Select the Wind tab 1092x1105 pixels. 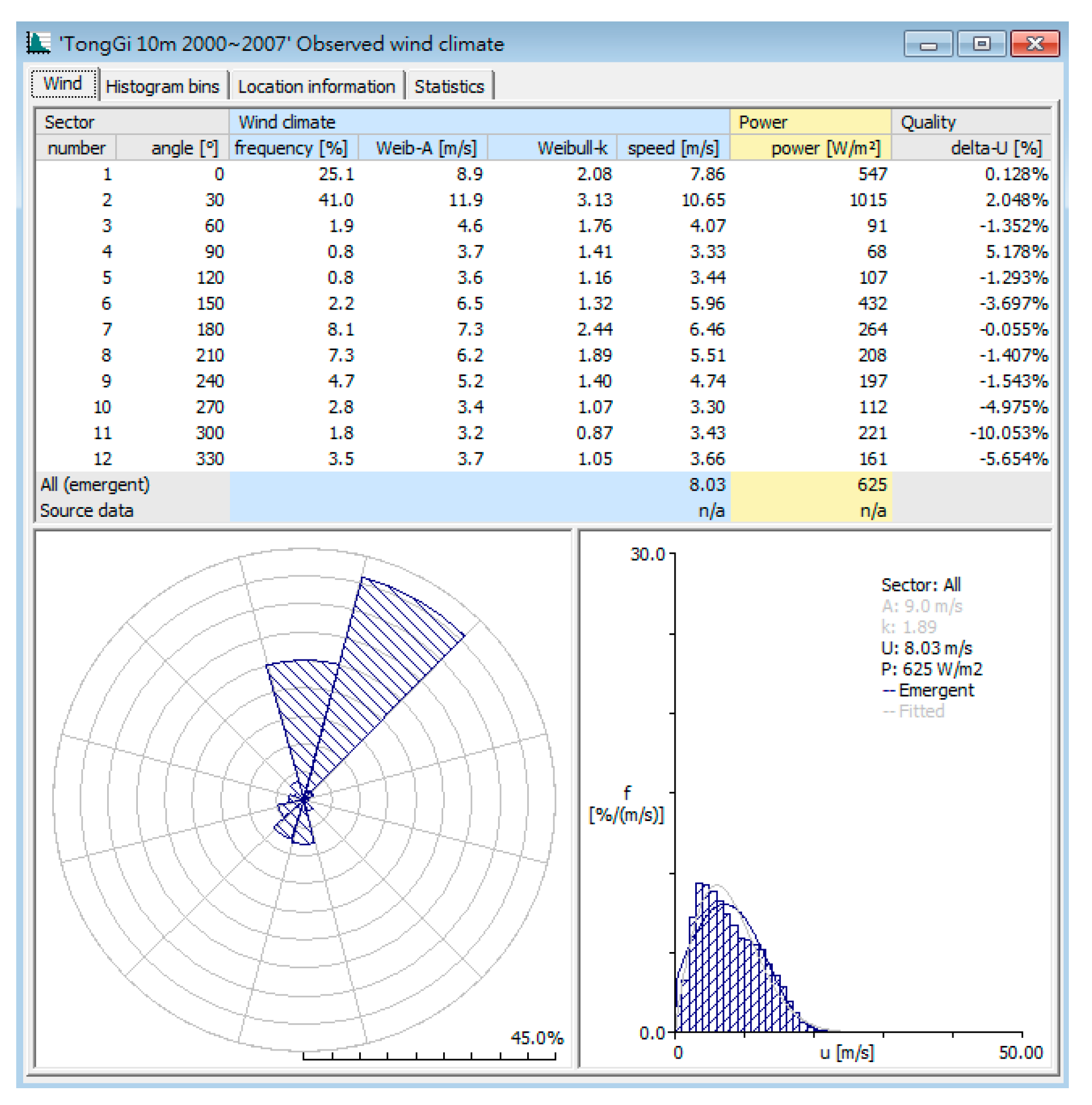(63, 84)
